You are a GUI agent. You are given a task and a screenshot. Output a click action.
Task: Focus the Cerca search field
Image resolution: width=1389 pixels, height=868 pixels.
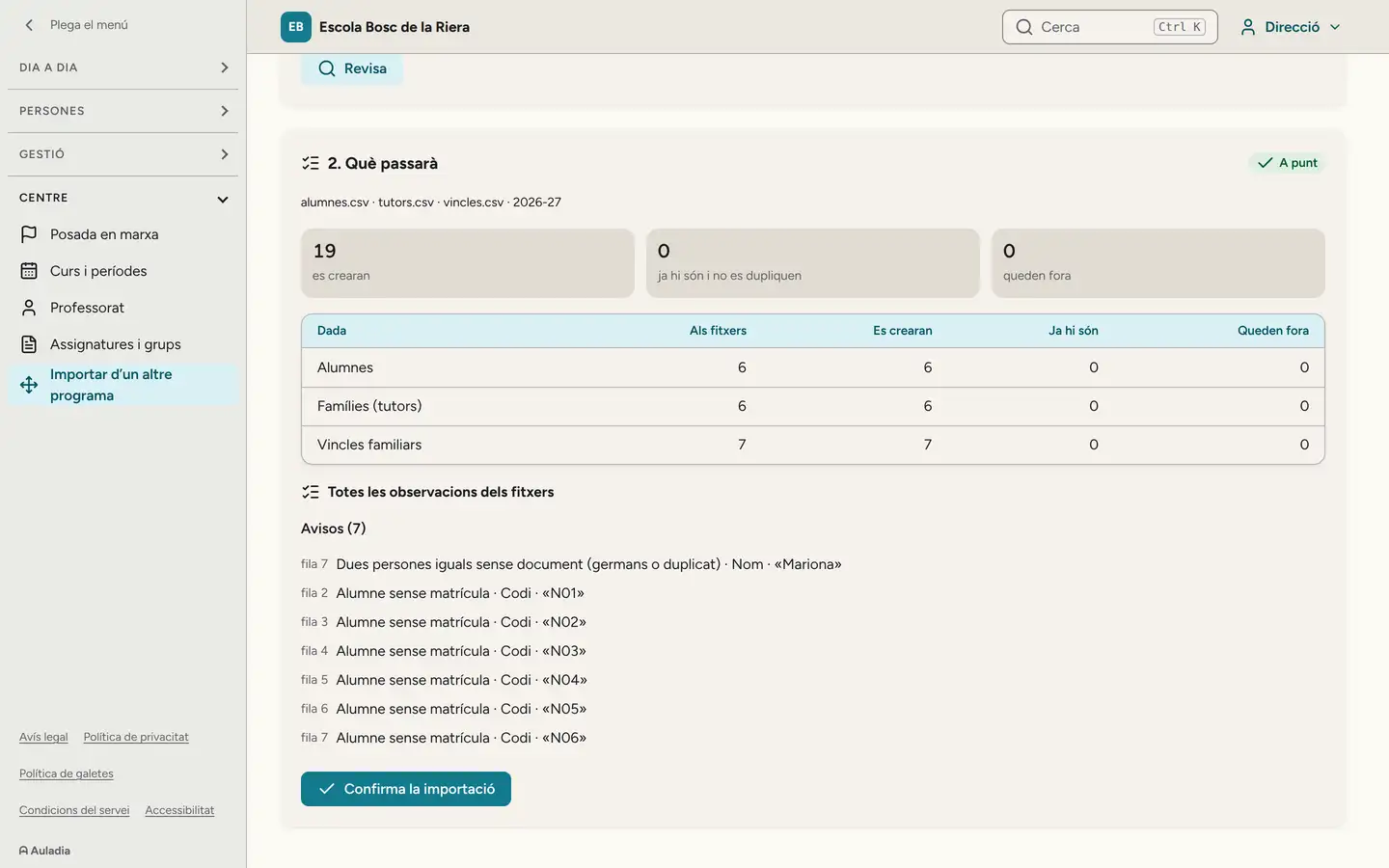tap(1109, 27)
